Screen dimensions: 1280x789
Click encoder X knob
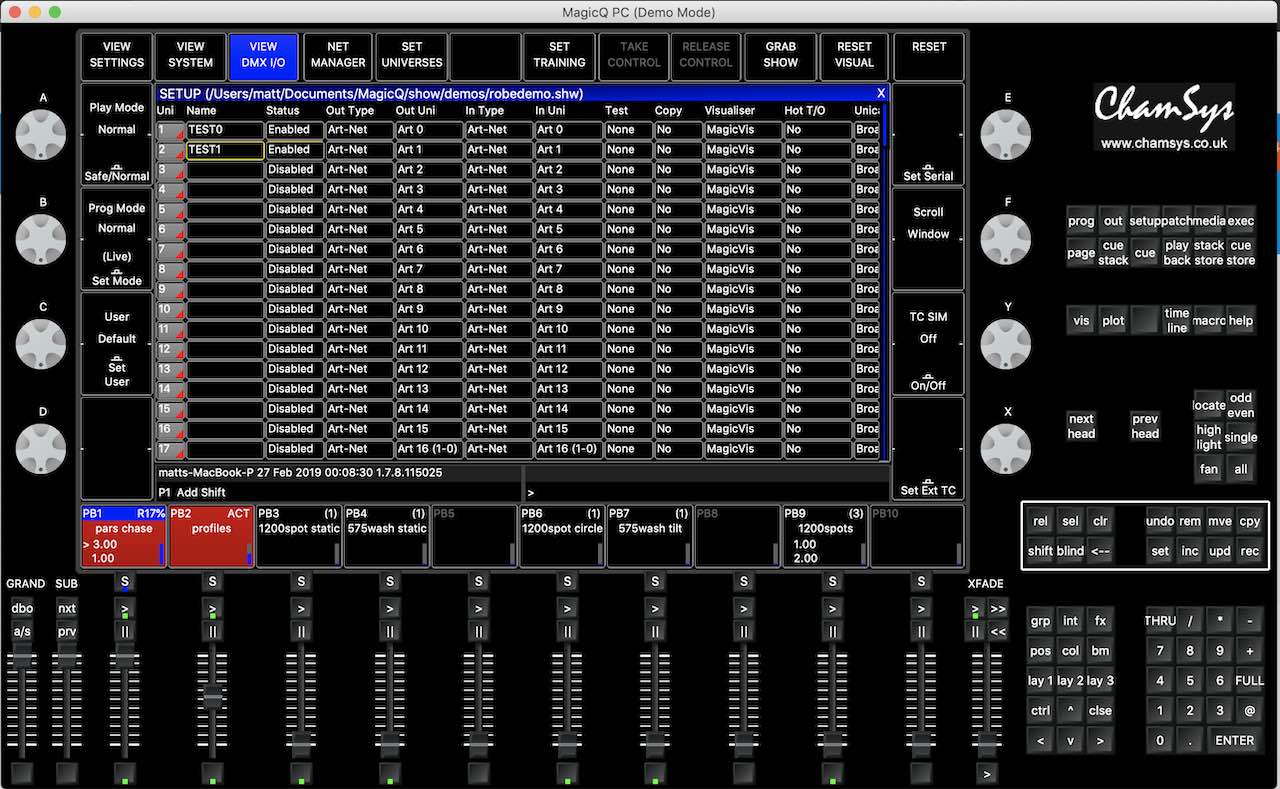(x=1007, y=448)
